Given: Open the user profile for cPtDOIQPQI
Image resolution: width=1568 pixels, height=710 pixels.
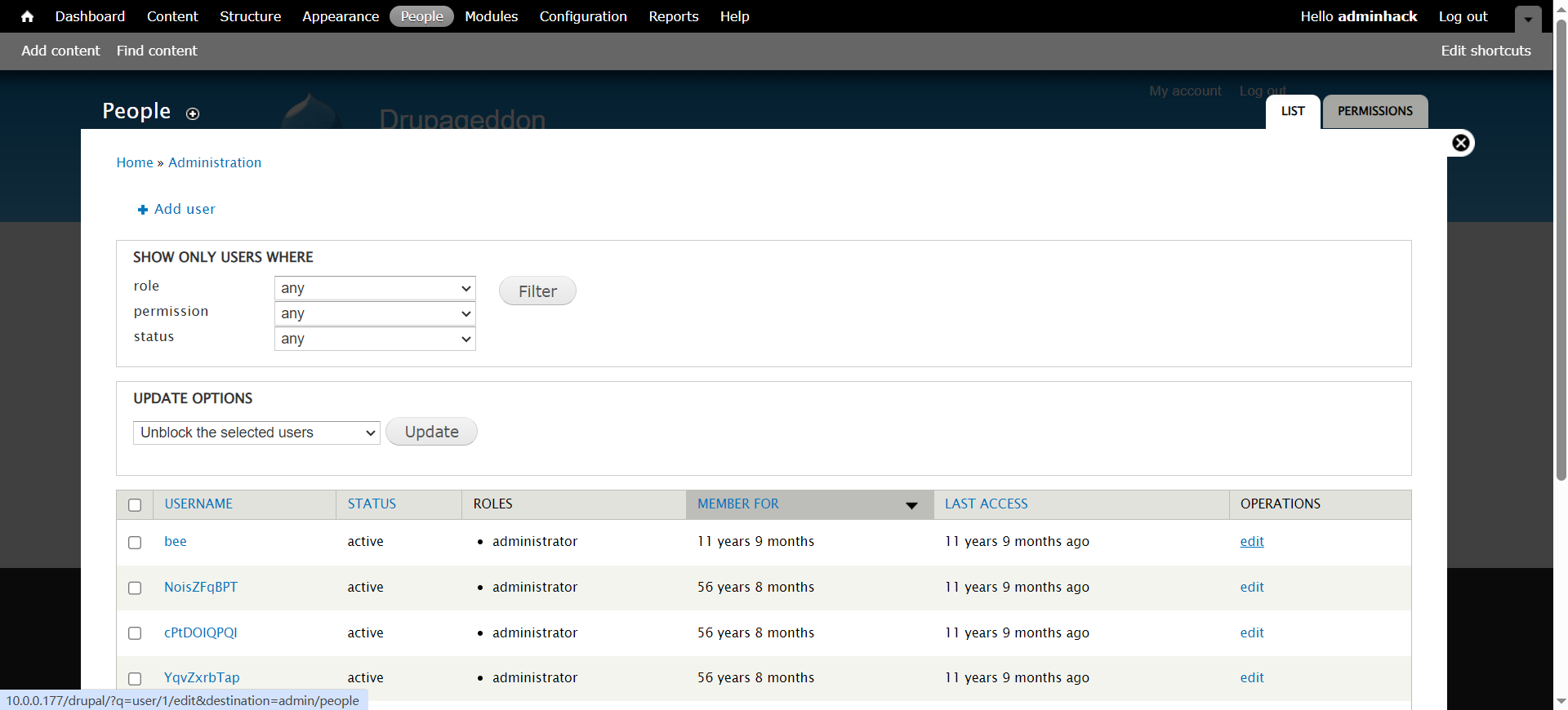Looking at the screenshot, I should coord(201,633).
